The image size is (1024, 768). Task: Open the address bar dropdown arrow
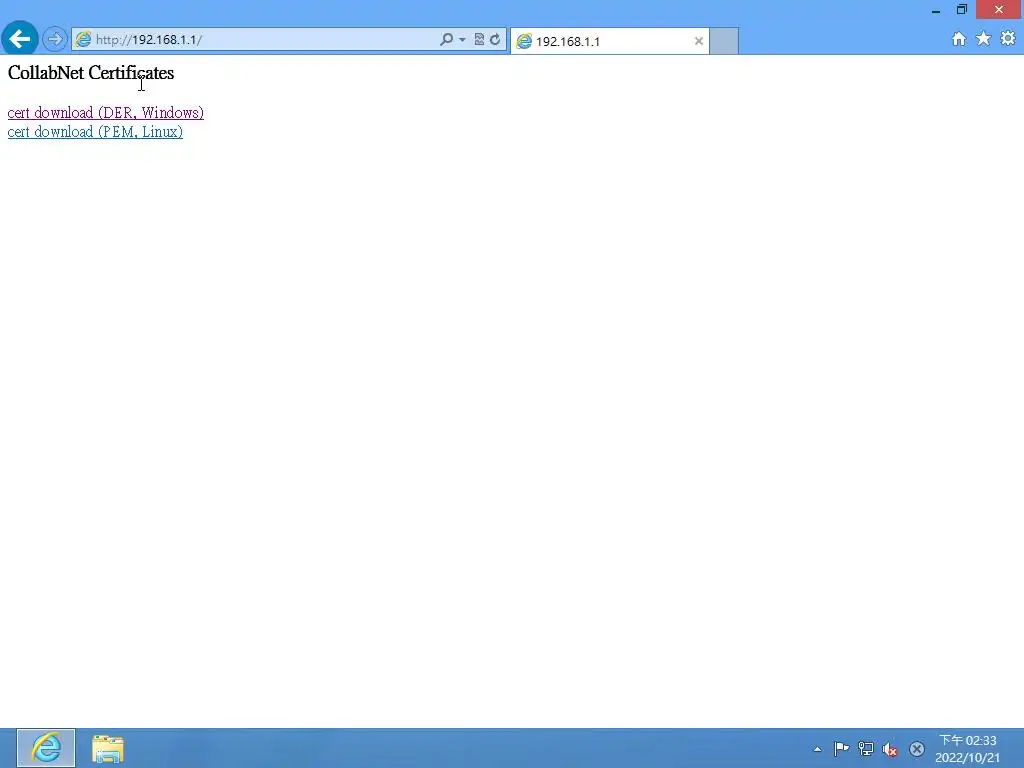(462, 39)
